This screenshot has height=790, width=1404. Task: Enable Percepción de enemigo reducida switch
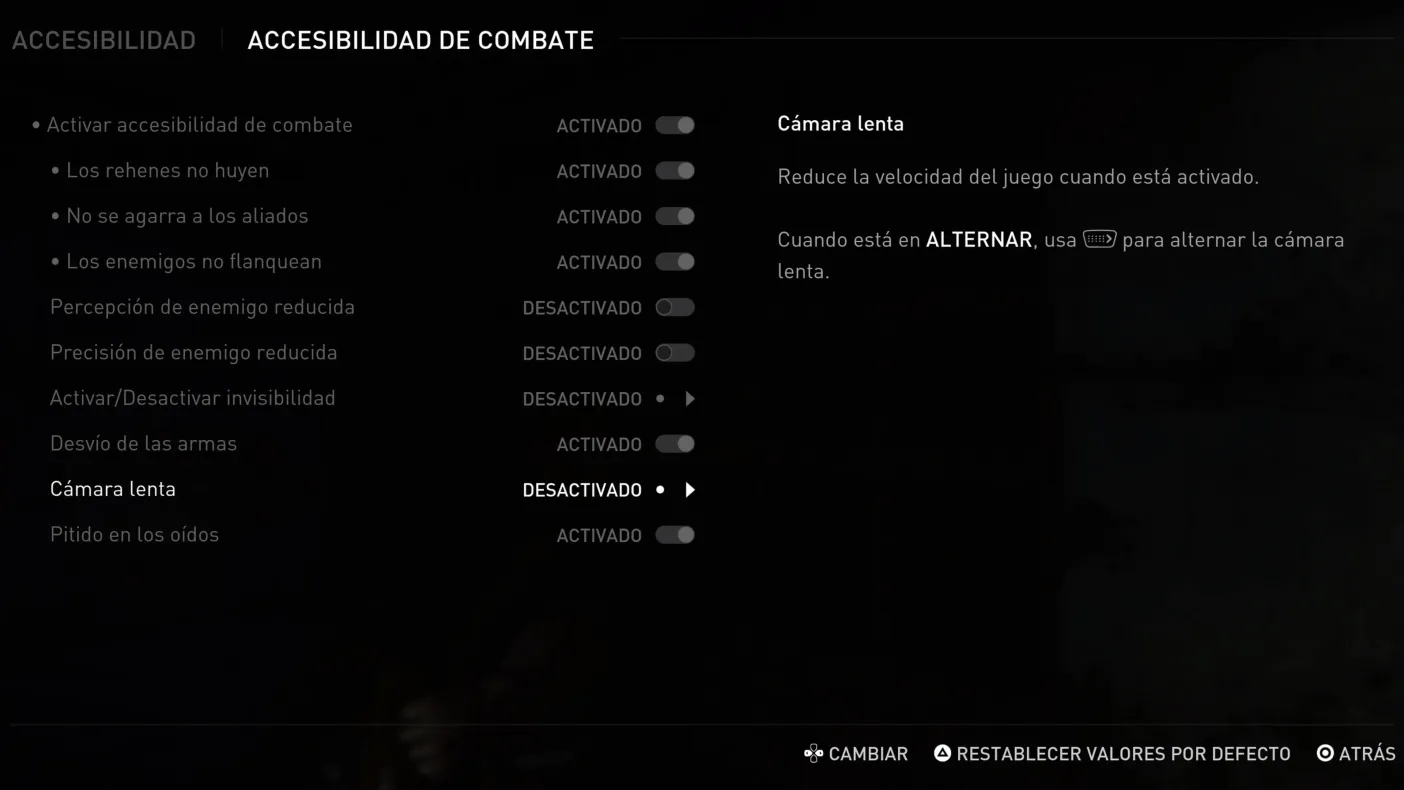pyautogui.click(x=675, y=307)
